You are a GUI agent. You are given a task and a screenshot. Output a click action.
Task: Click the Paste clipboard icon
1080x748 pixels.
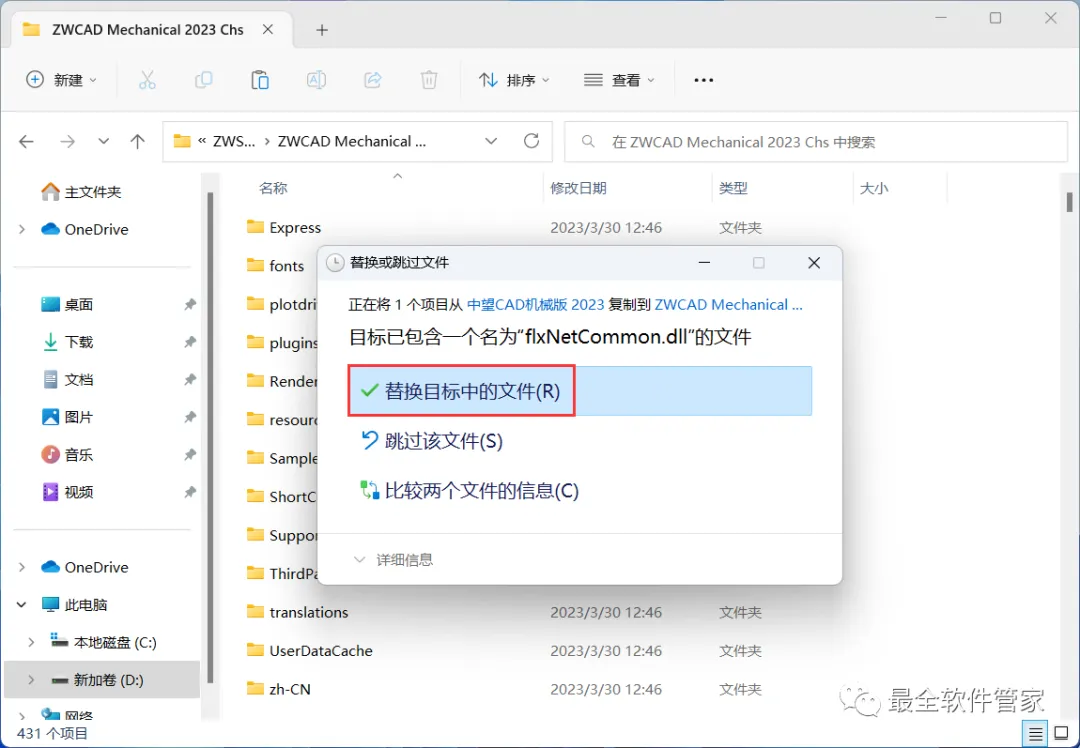pos(260,80)
